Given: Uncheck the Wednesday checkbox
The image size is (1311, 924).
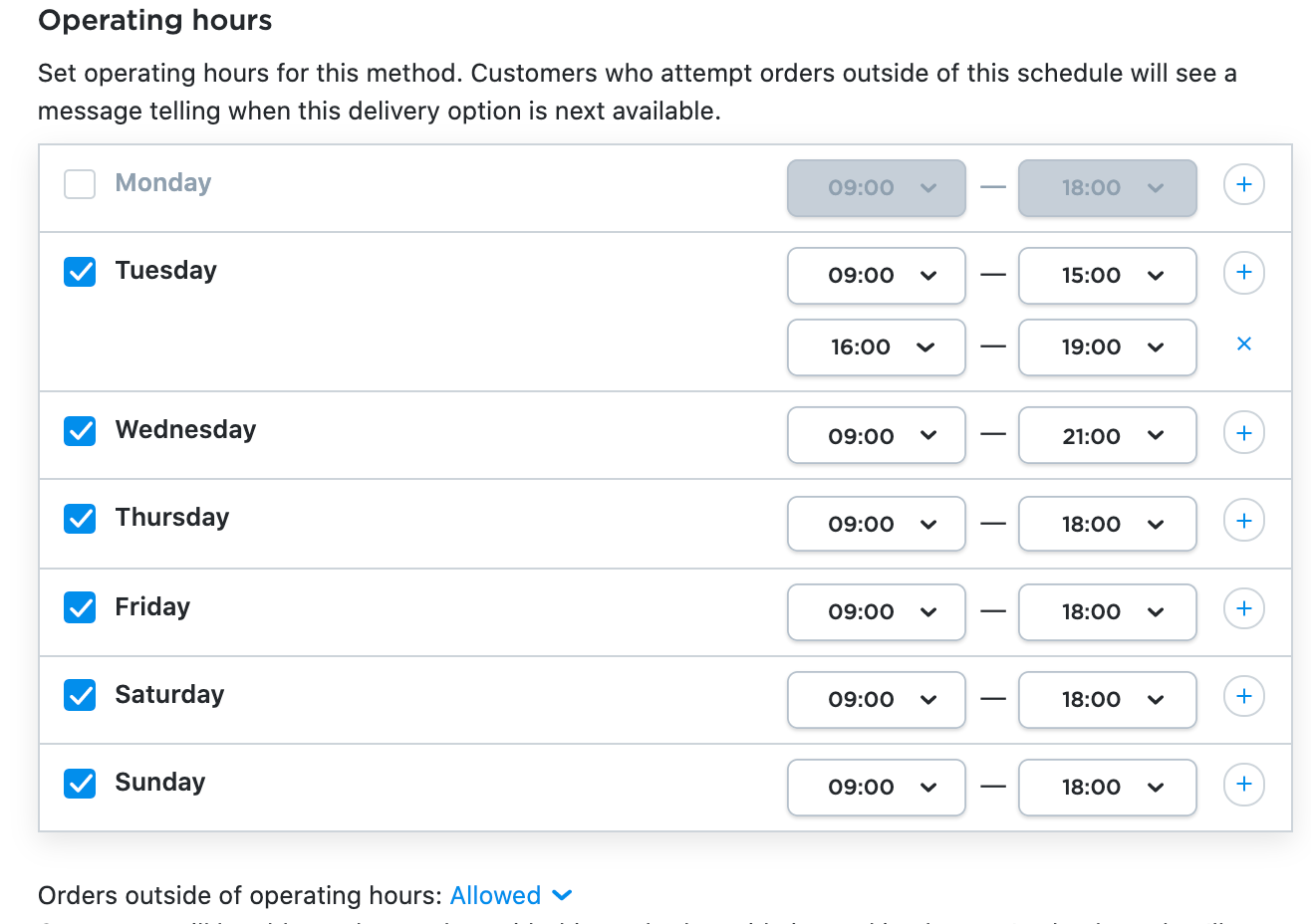Looking at the screenshot, I should pyautogui.click(x=80, y=431).
